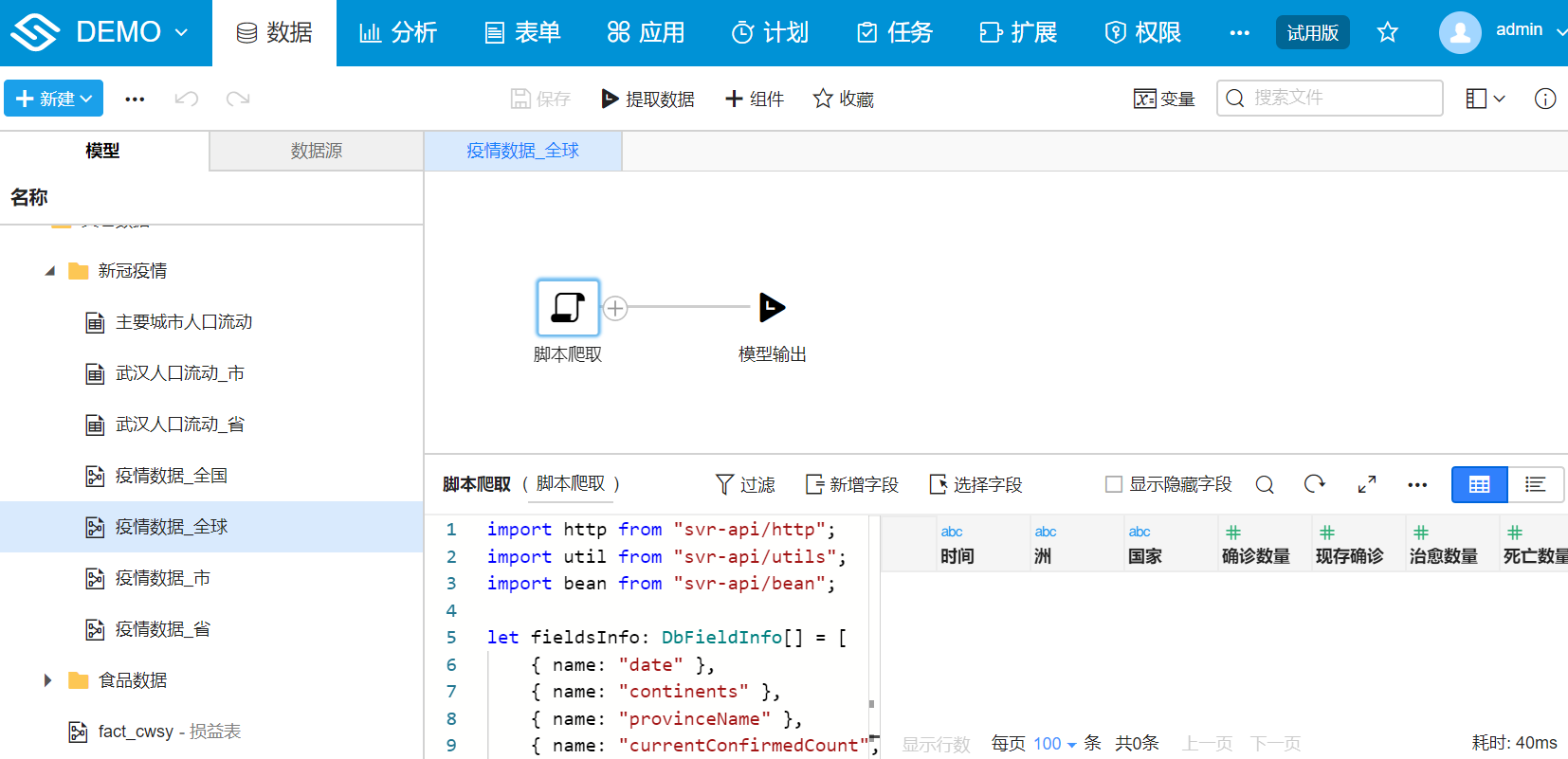Open the 新建 dropdown button
This screenshot has height=759, width=1568.
[54, 99]
